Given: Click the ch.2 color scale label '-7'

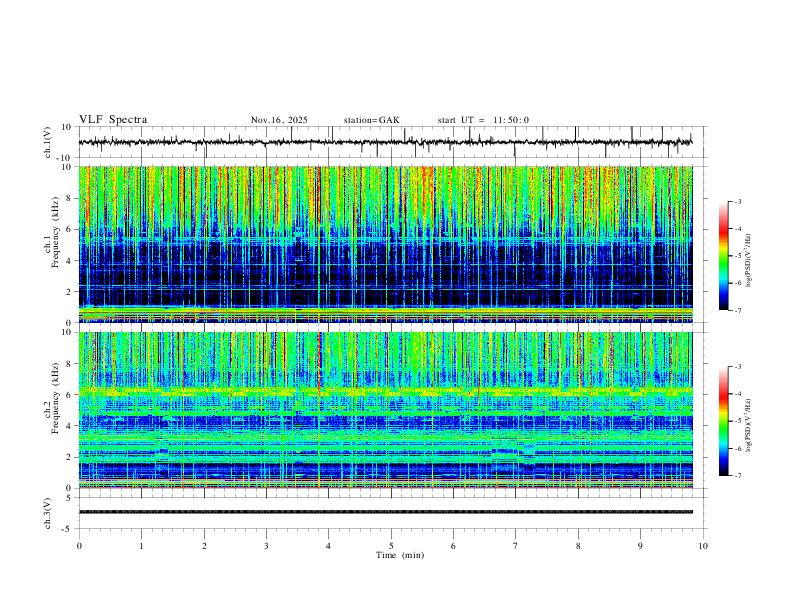Looking at the screenshot, I should click(x=738, y=476).
